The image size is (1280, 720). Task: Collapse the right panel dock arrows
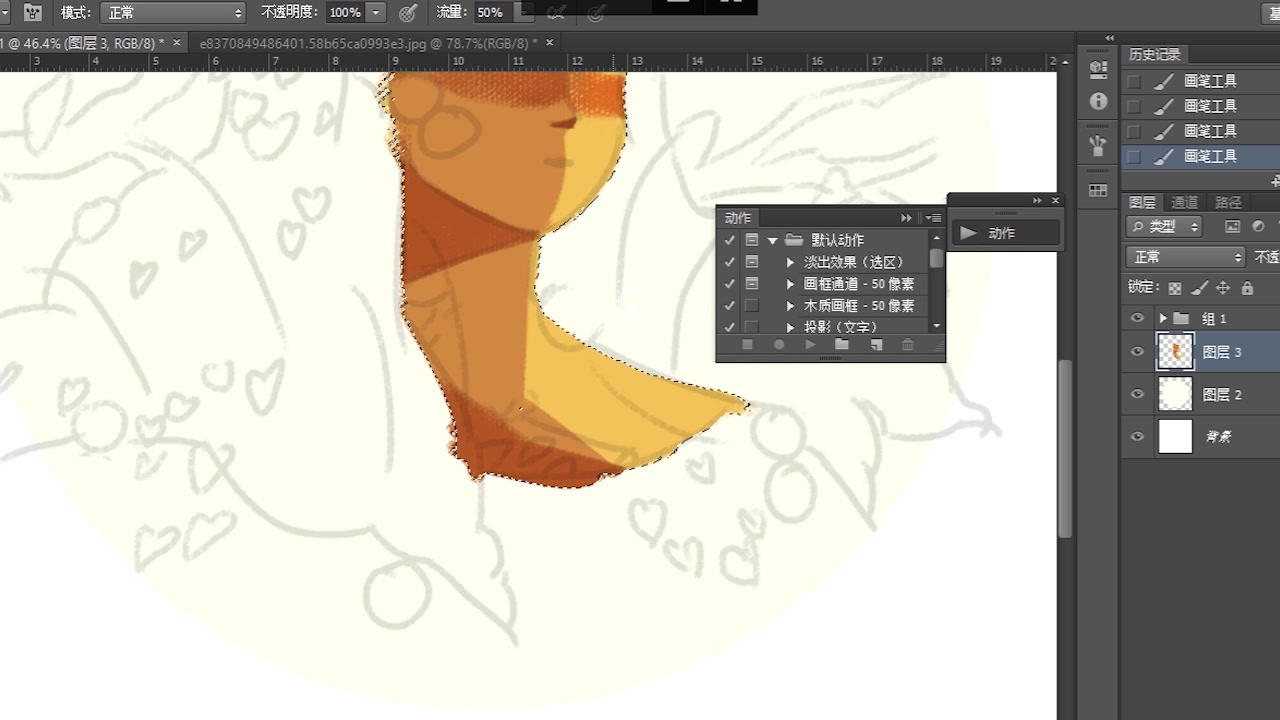1109,38
